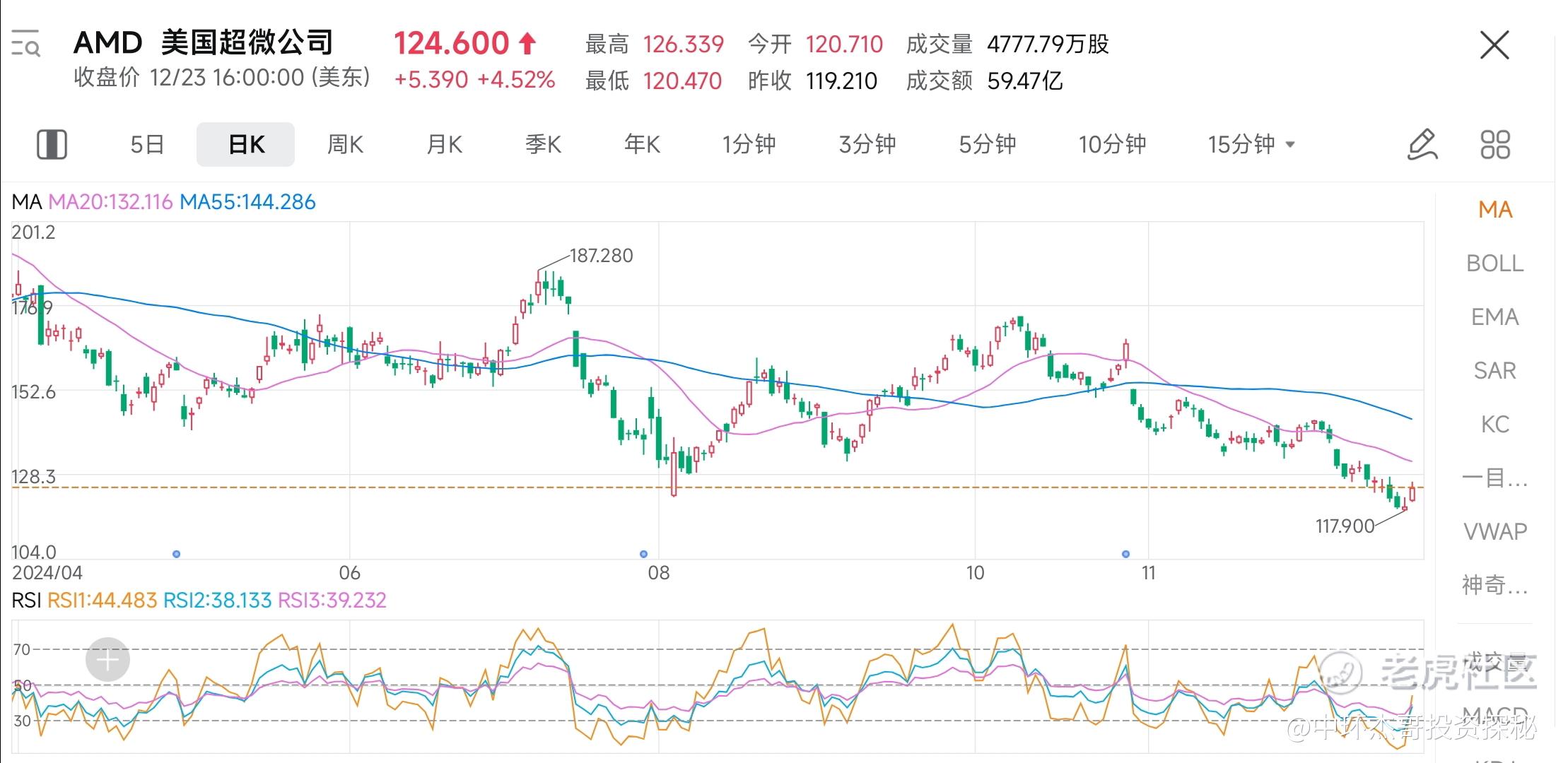The height and width of the screenshot is (763, 1568).
Task: Click the MA20:132.116 legend value
Action: [110, 202]
